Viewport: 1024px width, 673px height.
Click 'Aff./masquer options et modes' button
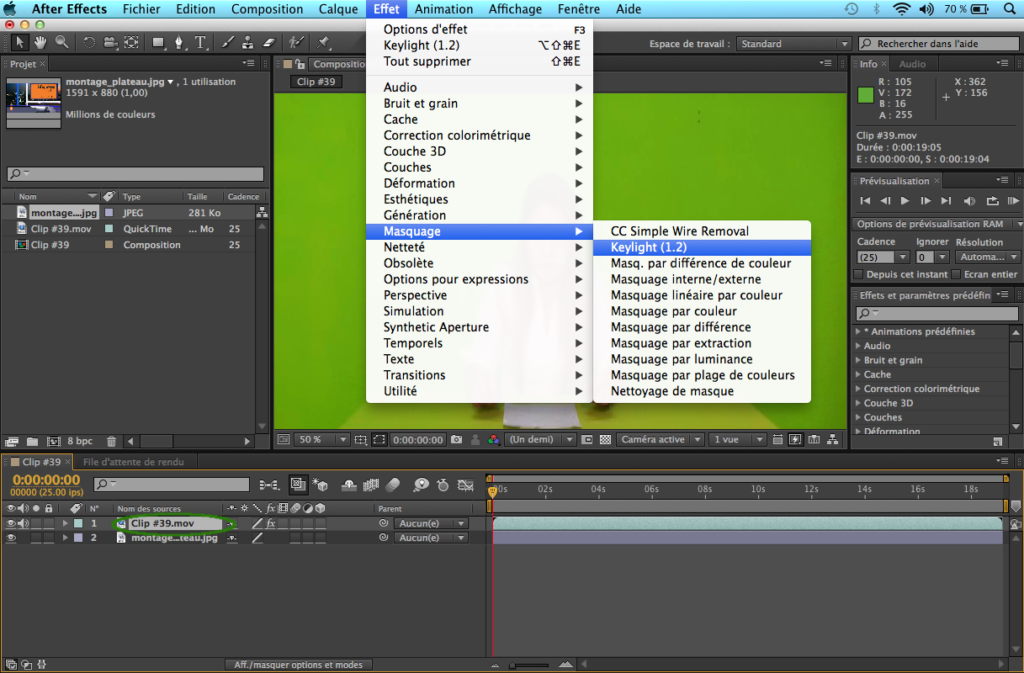coord(298,664)
